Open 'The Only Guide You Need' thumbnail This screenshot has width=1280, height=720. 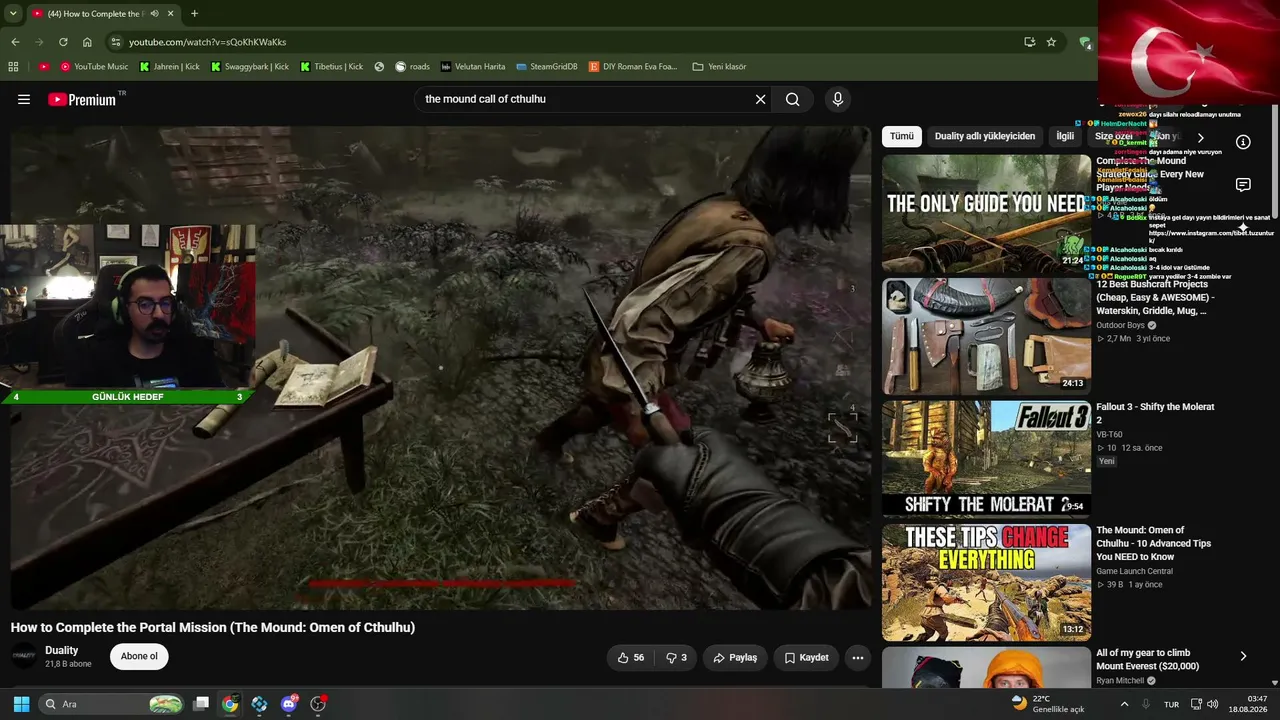986,213
